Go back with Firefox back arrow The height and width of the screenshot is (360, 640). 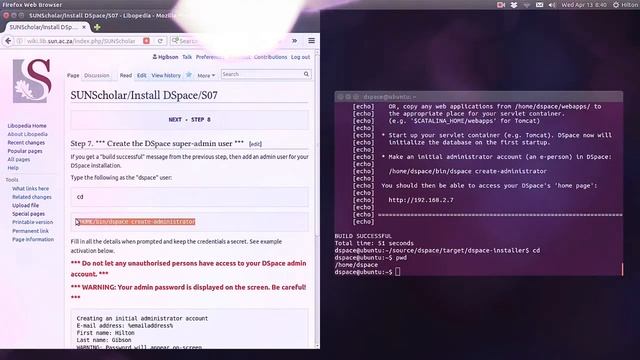point(8,41)
